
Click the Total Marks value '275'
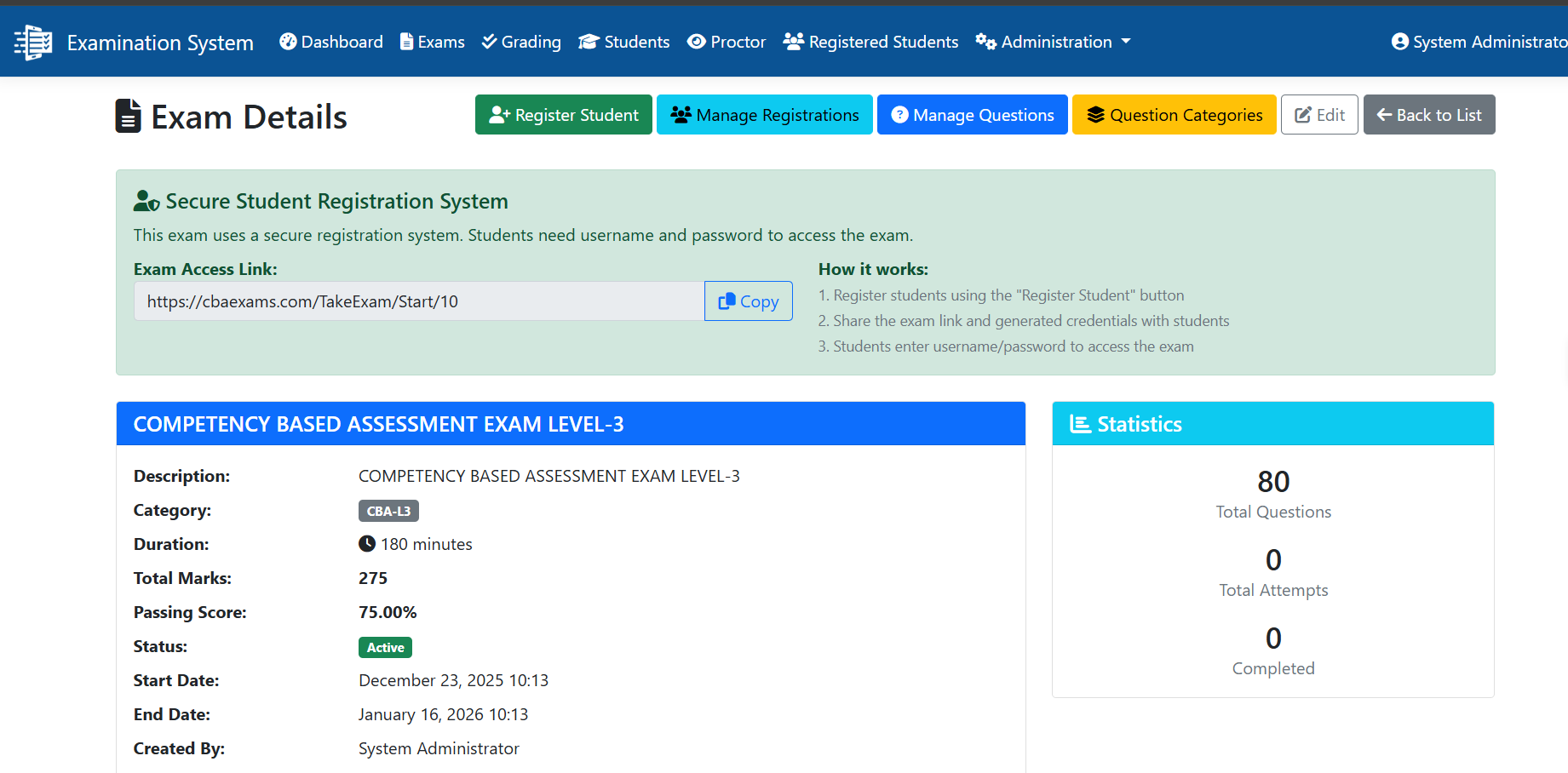(373, 578)
